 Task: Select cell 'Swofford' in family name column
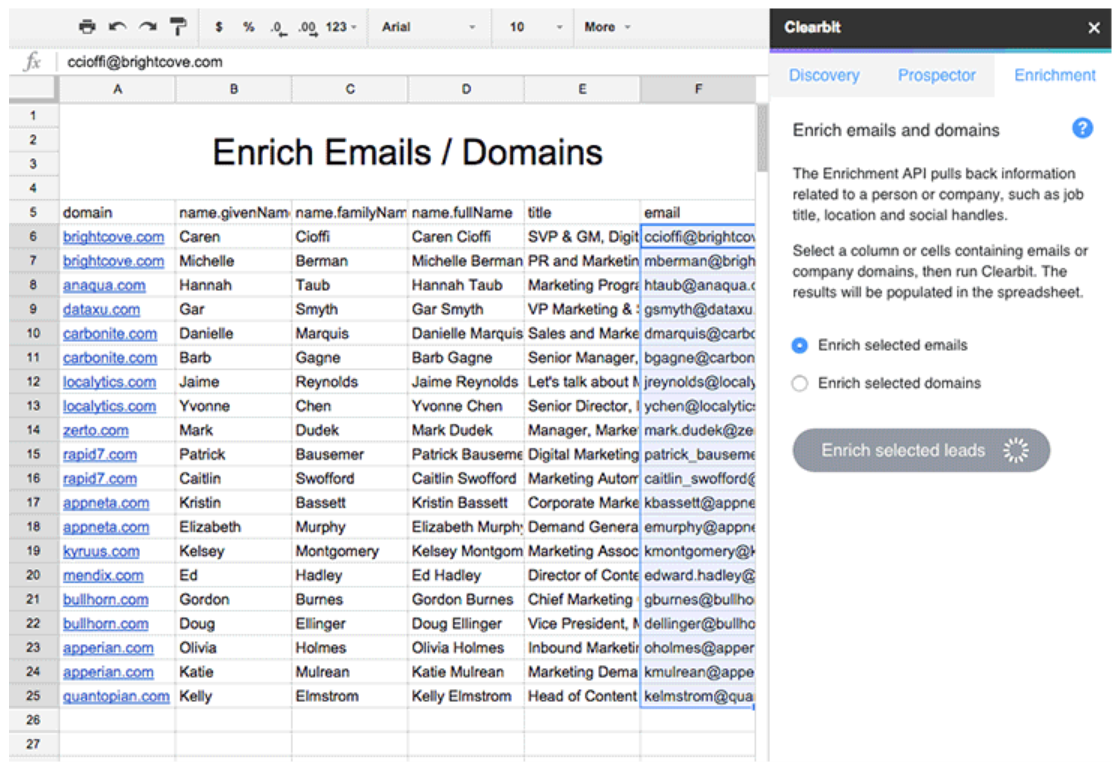click(350, 479)
